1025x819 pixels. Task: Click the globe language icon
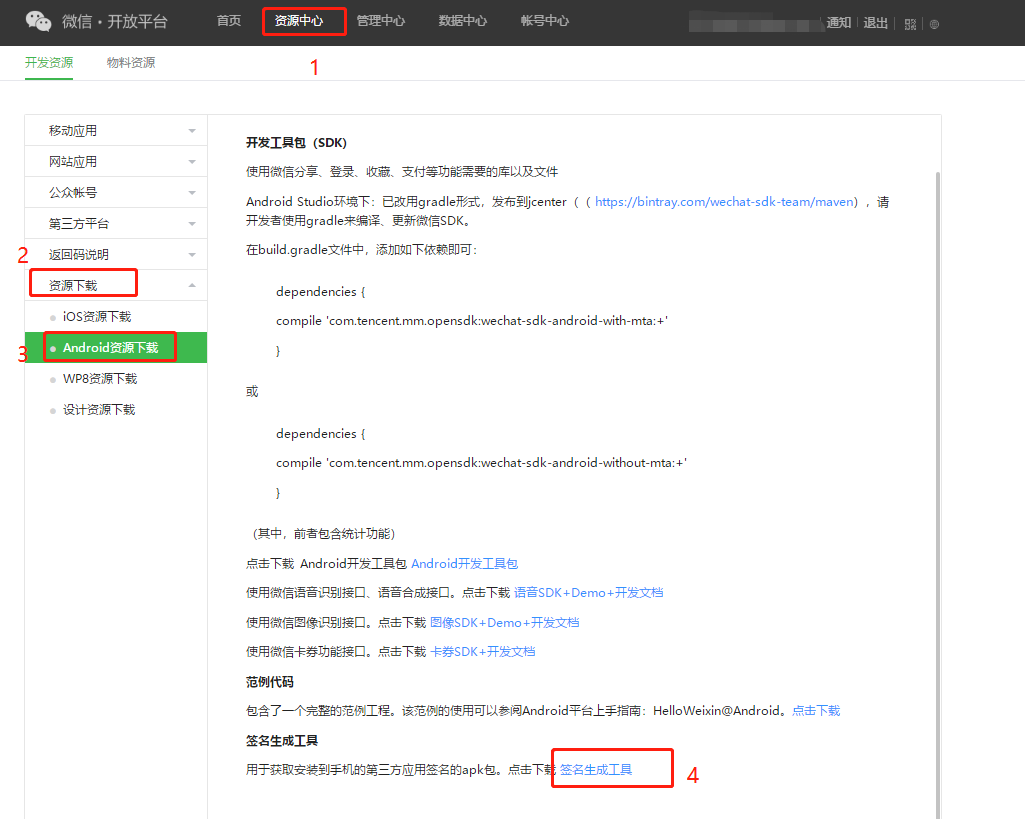(934, 24)
